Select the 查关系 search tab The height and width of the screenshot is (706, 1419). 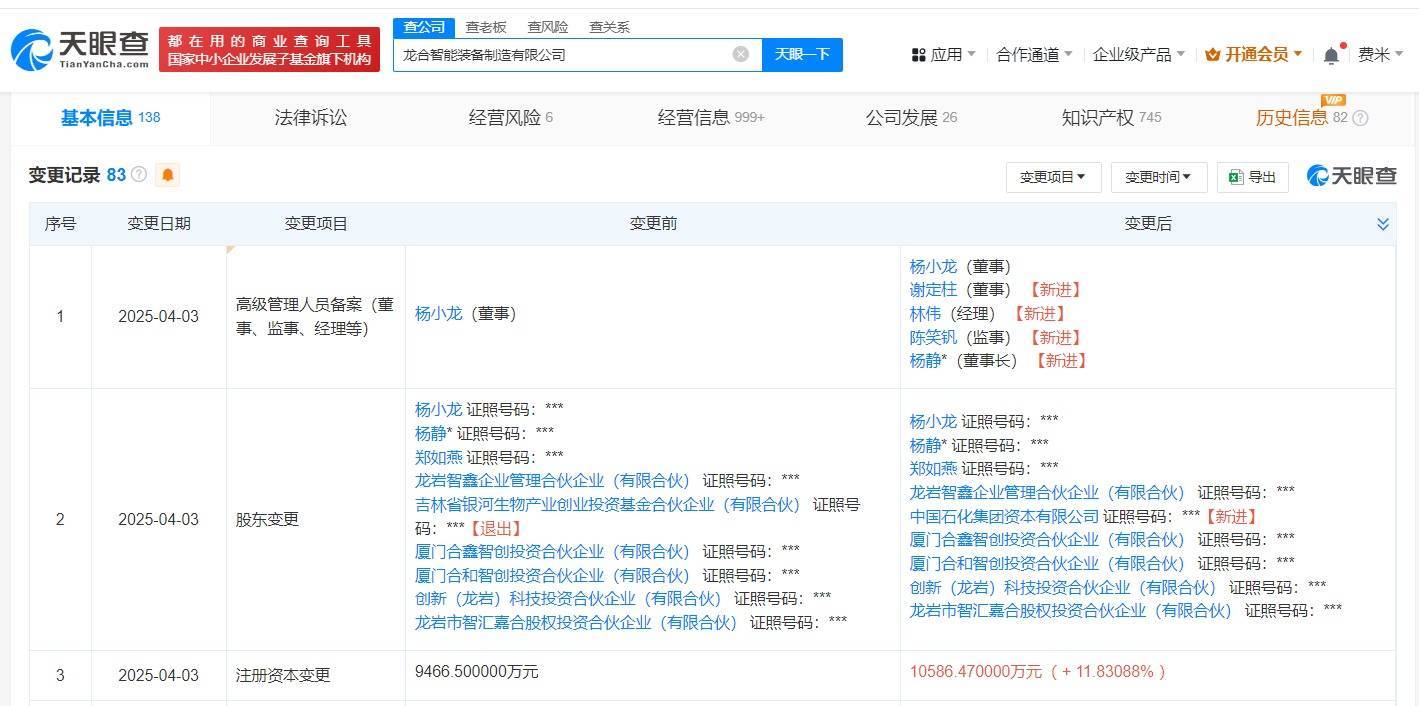(609, 27)
